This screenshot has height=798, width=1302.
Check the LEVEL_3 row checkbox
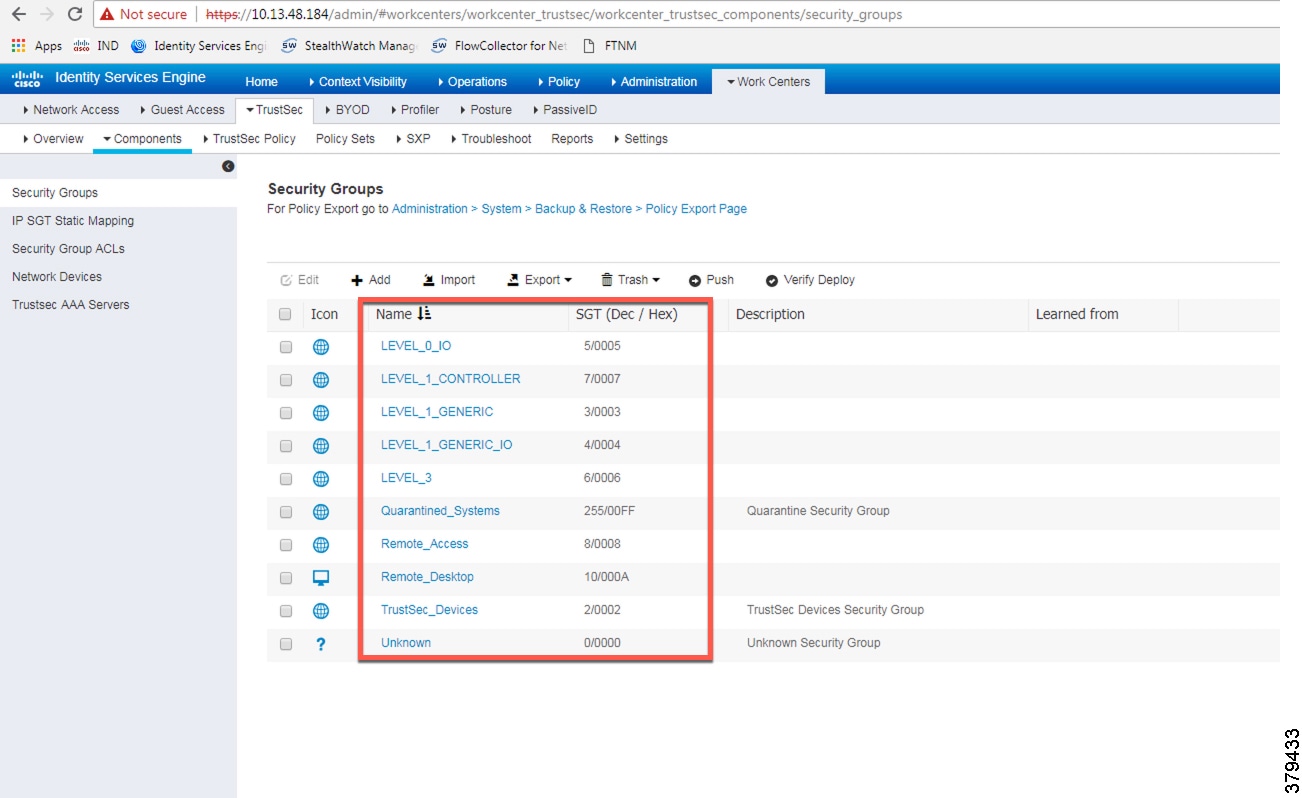[286, 479]
